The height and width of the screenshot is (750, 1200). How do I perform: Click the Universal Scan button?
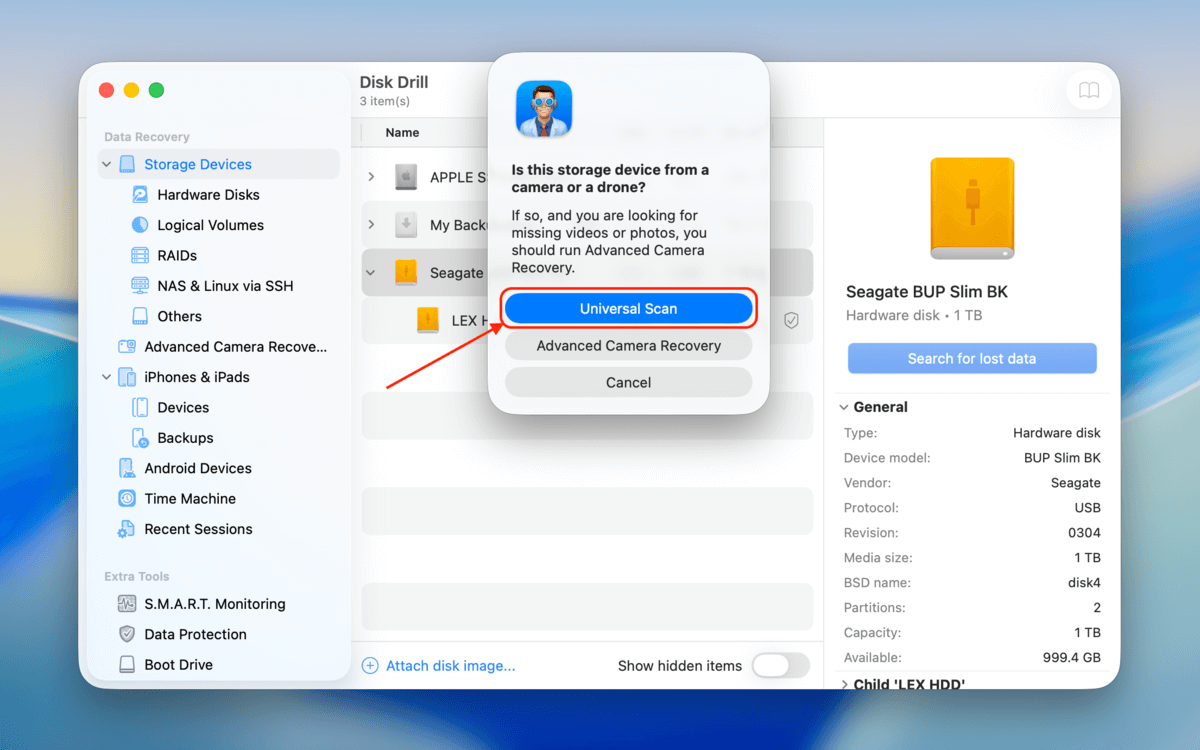point(628,308)
